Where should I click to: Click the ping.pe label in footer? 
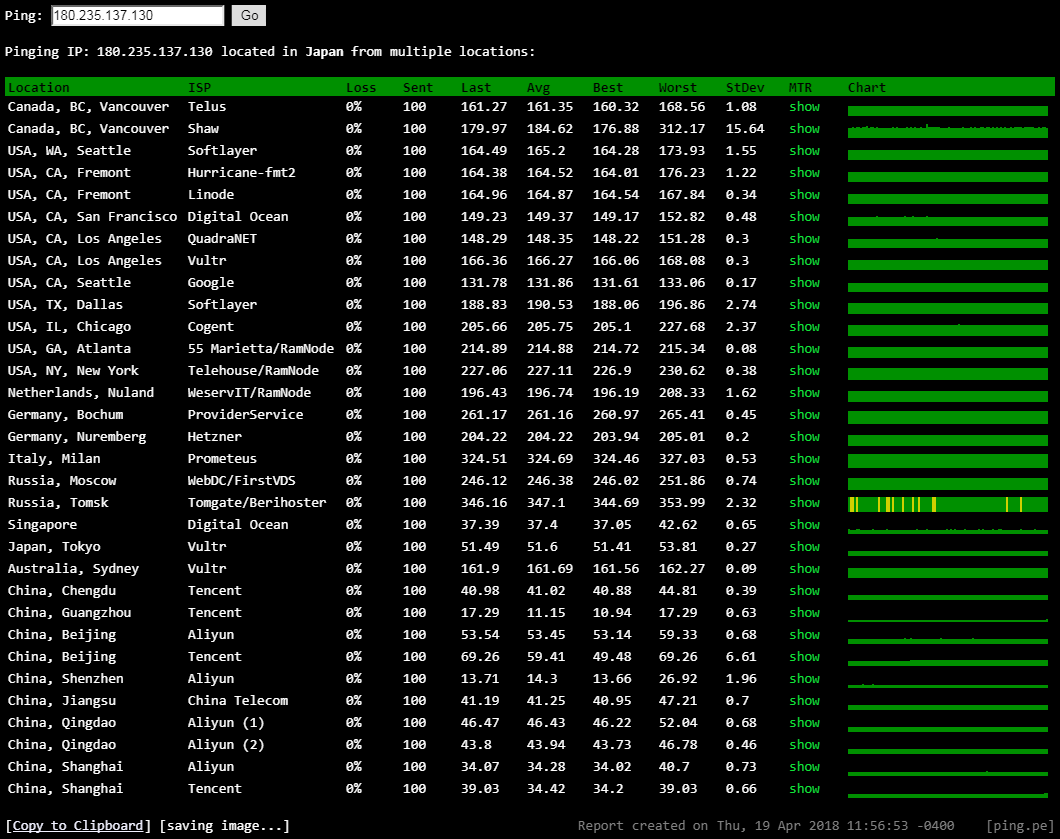tap(1018, 826)
